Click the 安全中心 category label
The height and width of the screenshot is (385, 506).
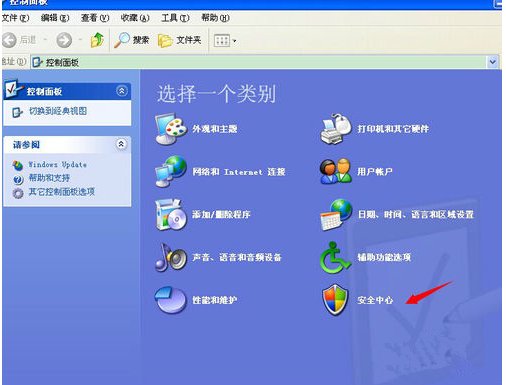pyautogui.click(x=375, y=300)
